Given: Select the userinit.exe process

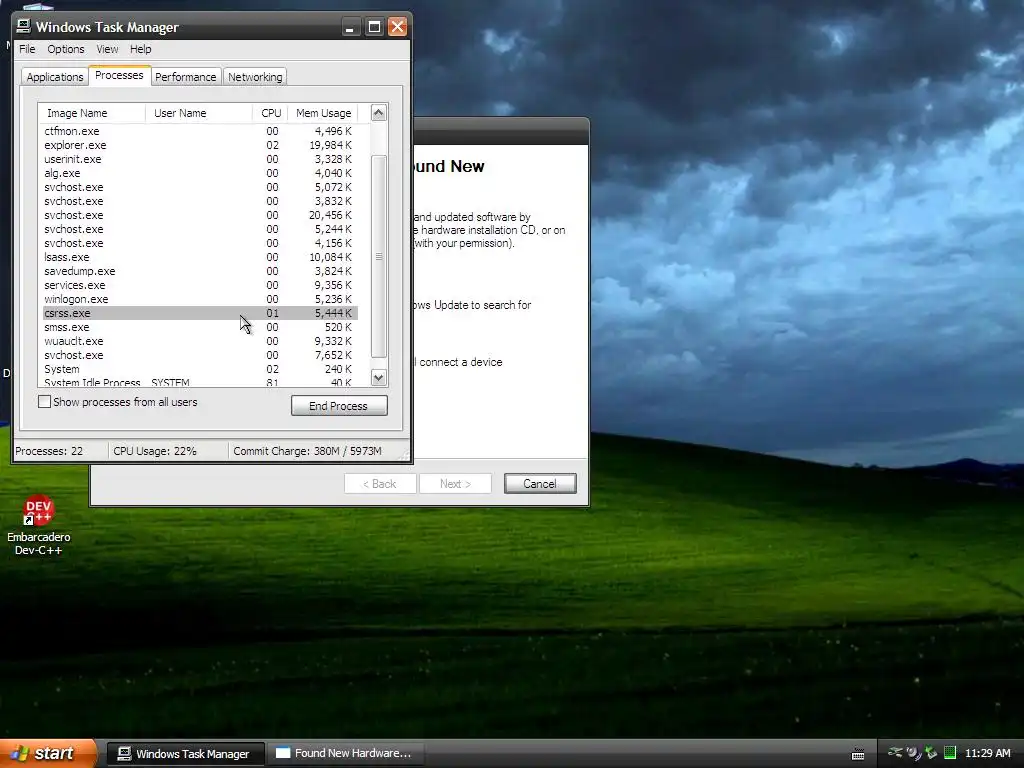Looking at the screenshot, I should (200, 159).
